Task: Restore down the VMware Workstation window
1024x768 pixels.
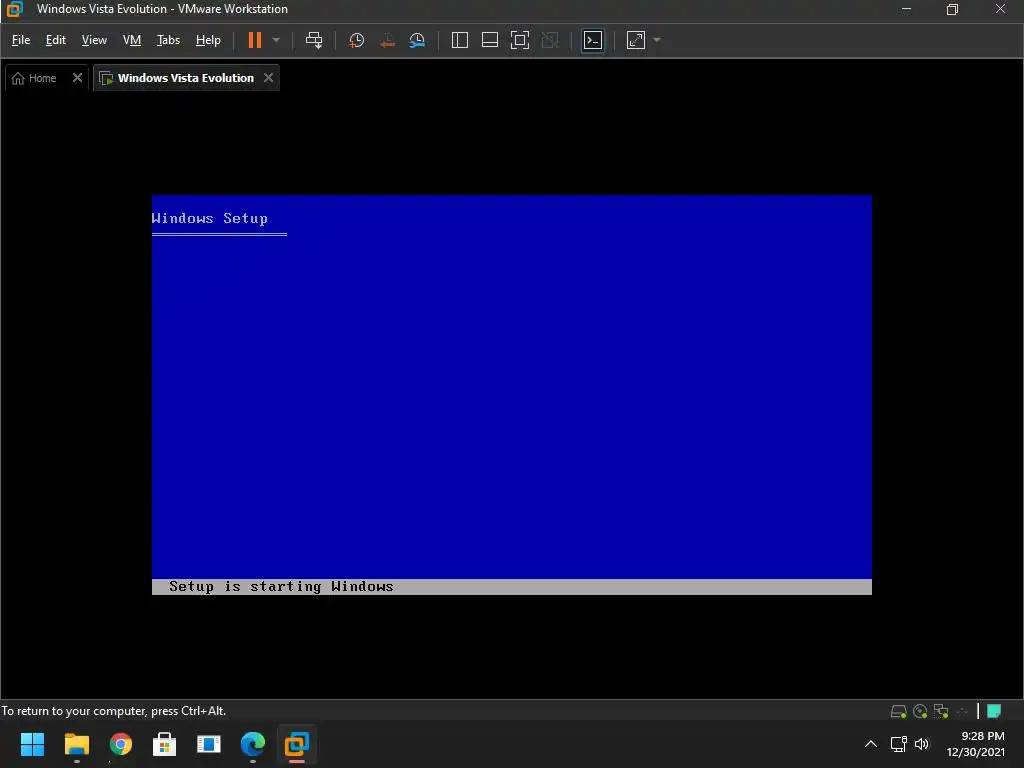Action: pos(952,9)
